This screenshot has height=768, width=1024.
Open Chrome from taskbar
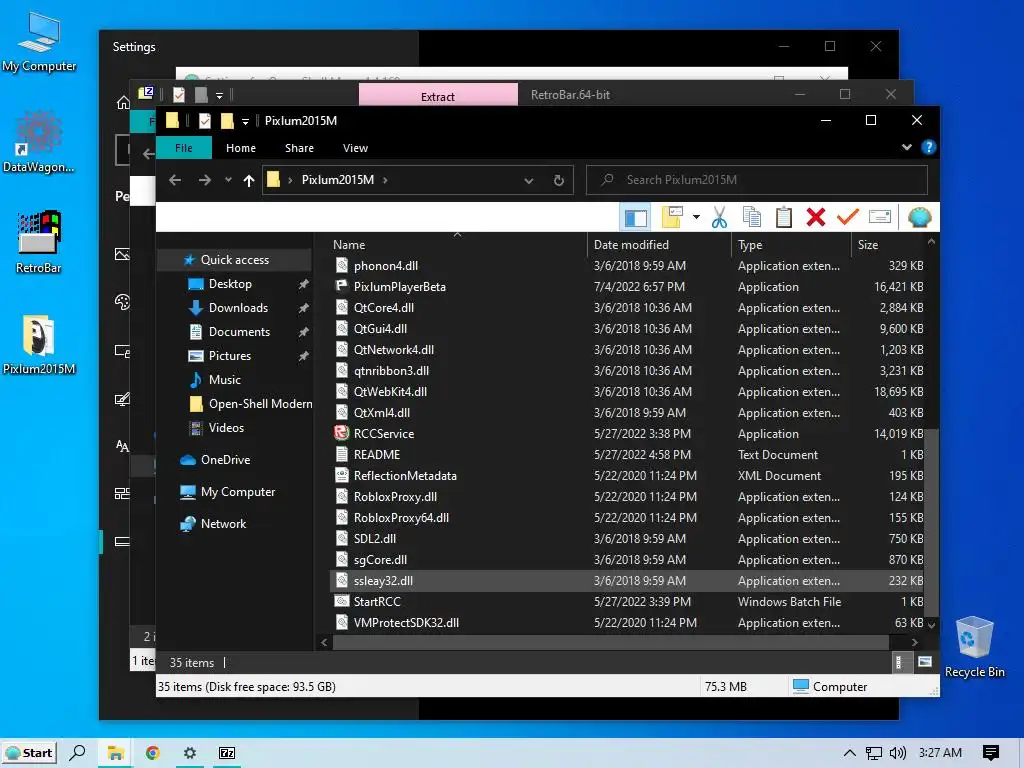[x=153, y=753]
